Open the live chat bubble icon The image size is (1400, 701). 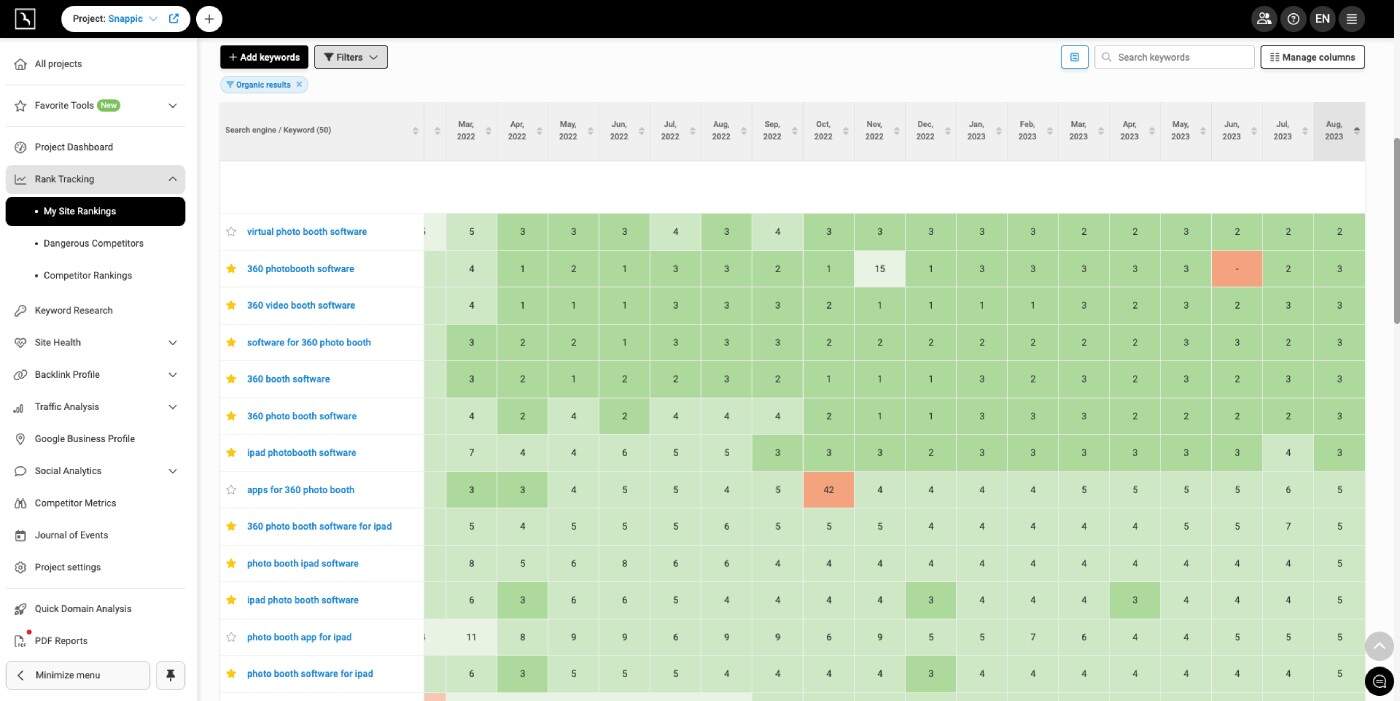click(1379, 680)
